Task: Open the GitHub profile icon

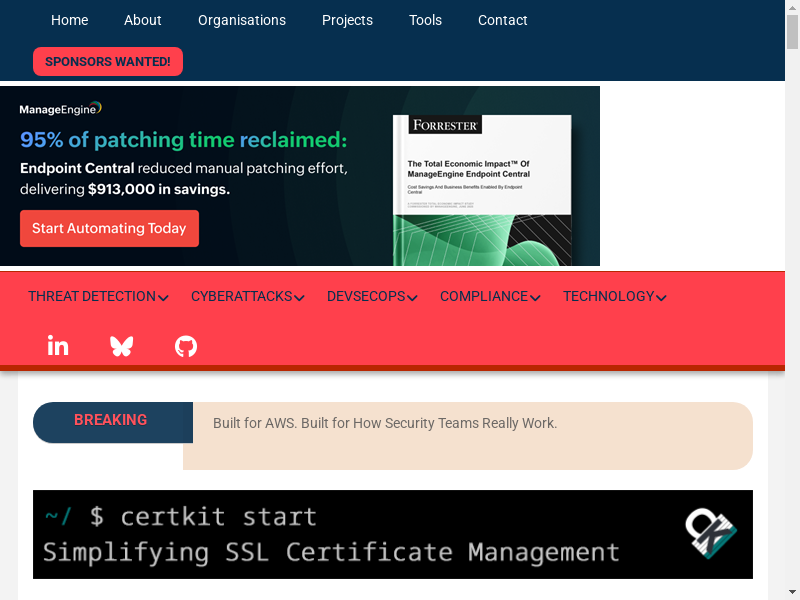Action: point(186,346)
